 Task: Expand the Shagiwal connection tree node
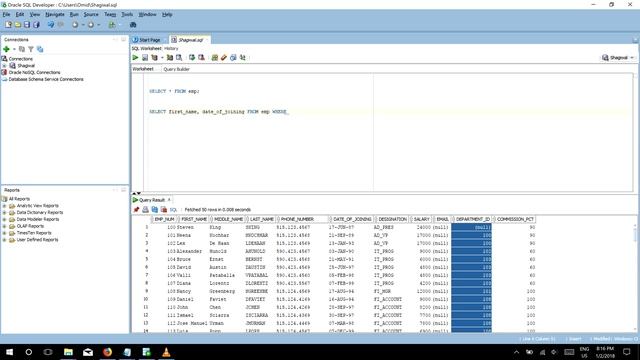click(4, 66)
